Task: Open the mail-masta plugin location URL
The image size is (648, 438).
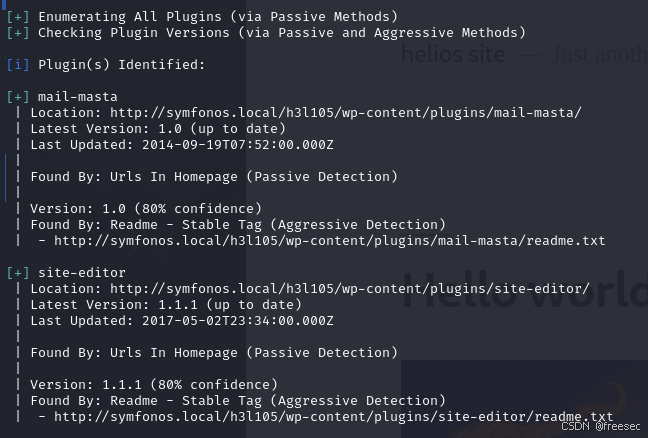Action: click(x=345, y=113)
